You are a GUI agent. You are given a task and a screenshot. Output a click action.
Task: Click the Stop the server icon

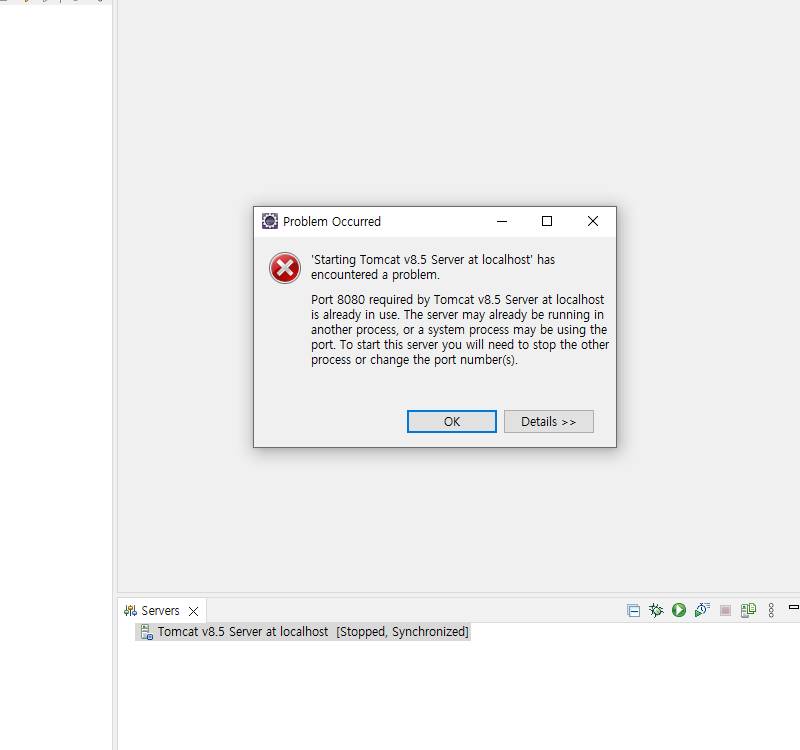[x=725, y=610]
